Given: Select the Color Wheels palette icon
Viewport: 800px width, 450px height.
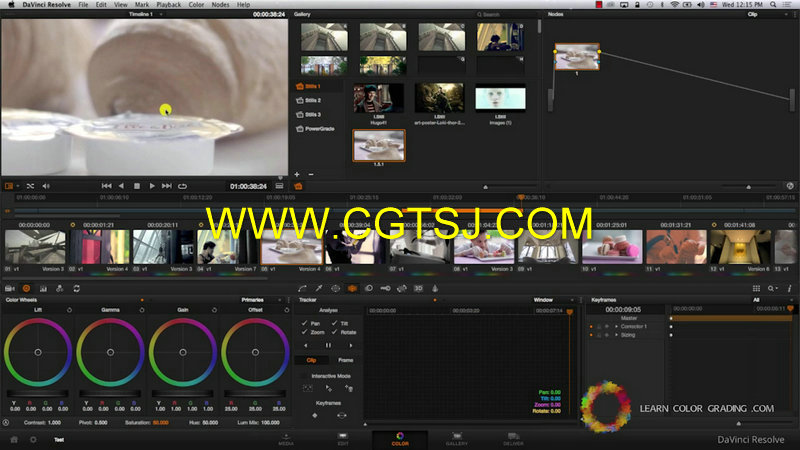Looking at the screenshot, I should click(27, 288).
